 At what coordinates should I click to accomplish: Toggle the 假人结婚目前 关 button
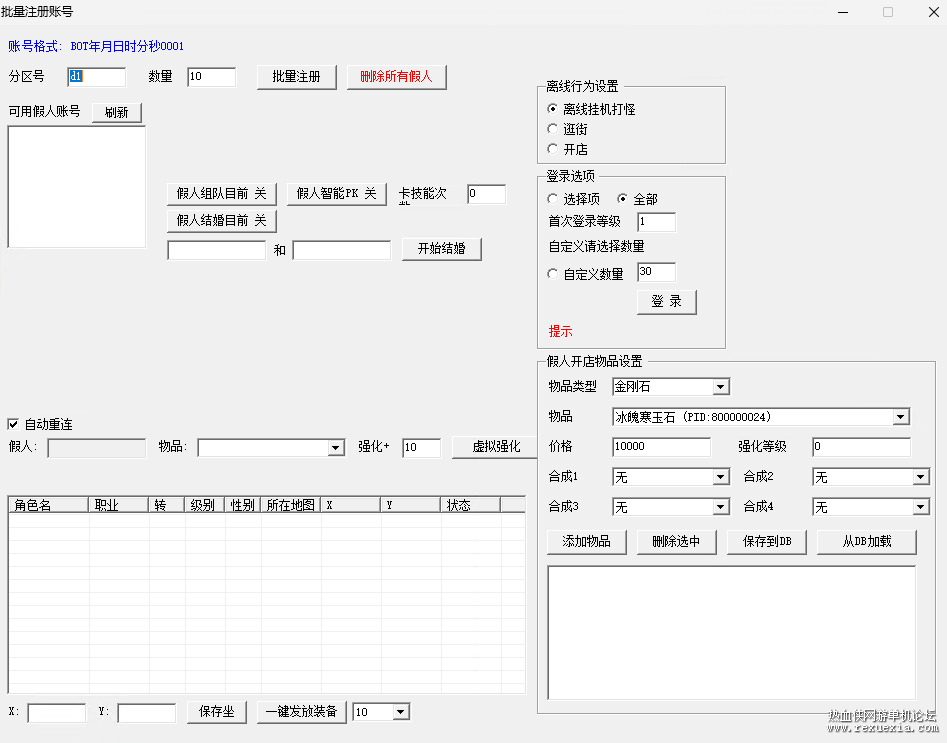222,220
